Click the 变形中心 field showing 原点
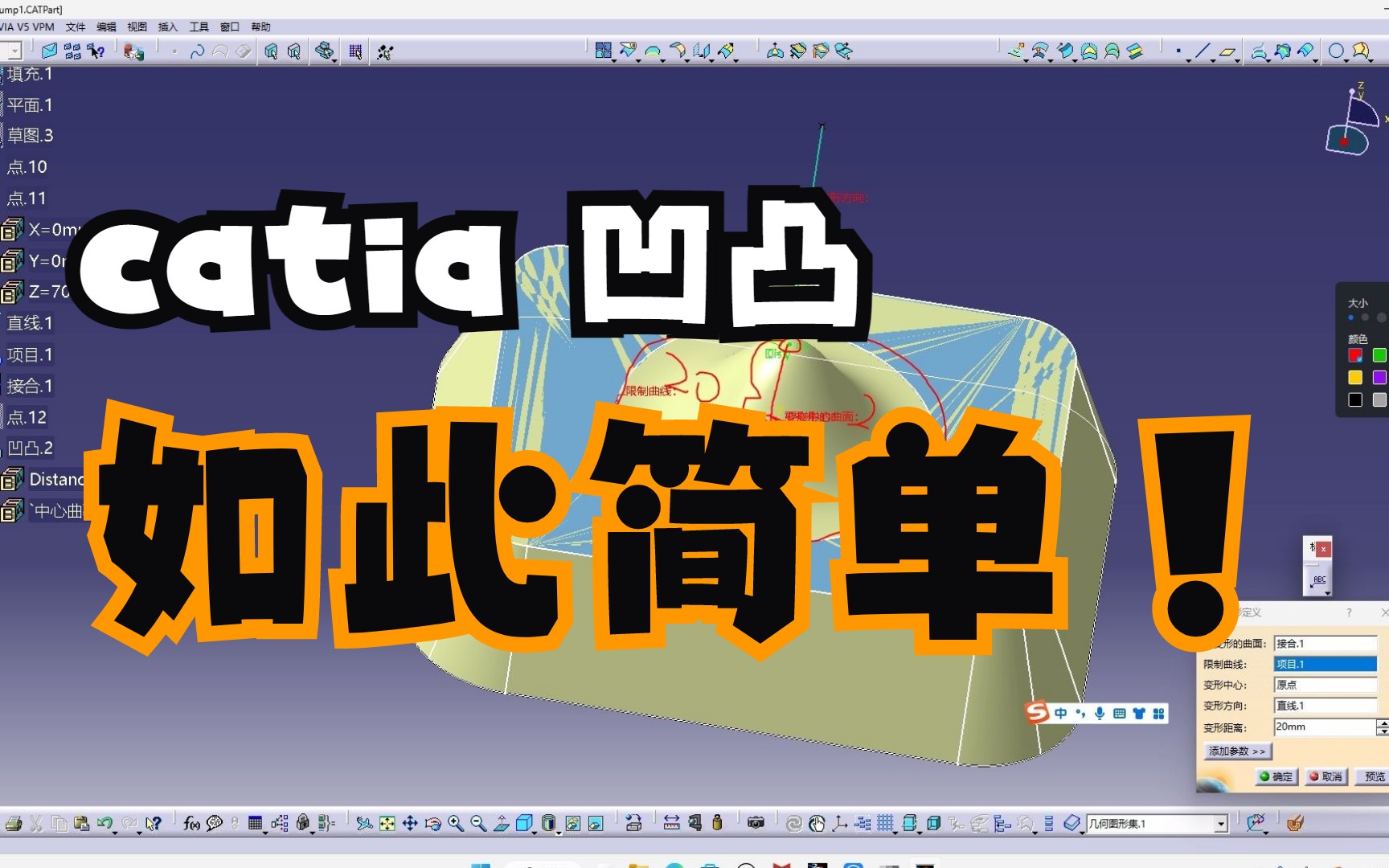Screen dimensions: 1389x868 click(1325, 685)
